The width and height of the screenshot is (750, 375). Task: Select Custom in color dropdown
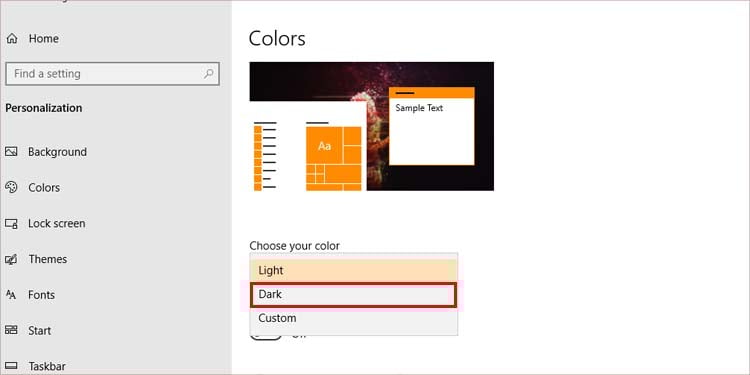(353, 318)
